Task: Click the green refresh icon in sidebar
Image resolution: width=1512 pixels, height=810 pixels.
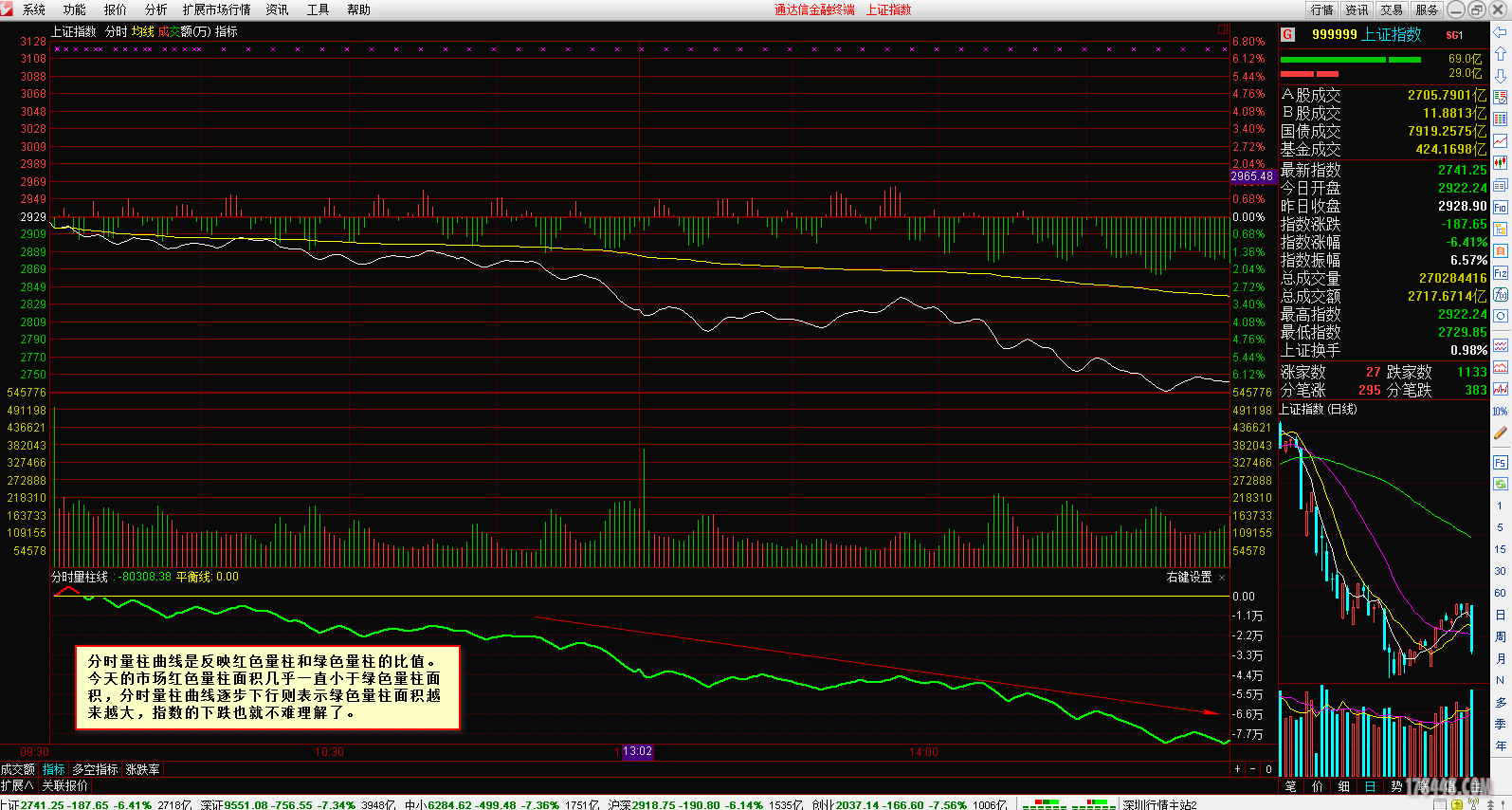Action: 1501,484
